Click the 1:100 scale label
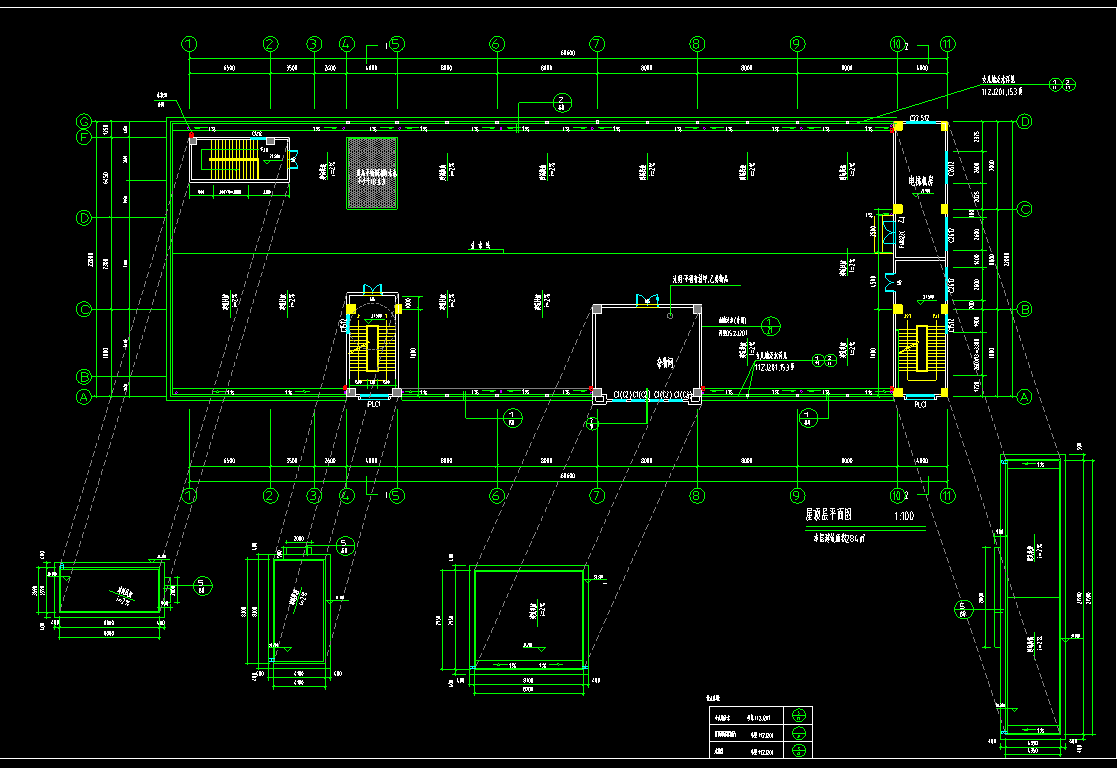The image size is (1117, 768). [x=904, y=516]
